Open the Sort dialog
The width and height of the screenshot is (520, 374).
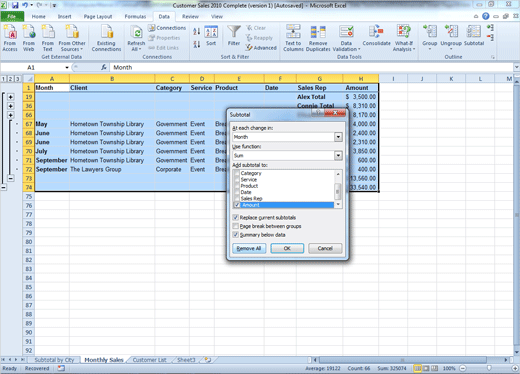(211, 36)
